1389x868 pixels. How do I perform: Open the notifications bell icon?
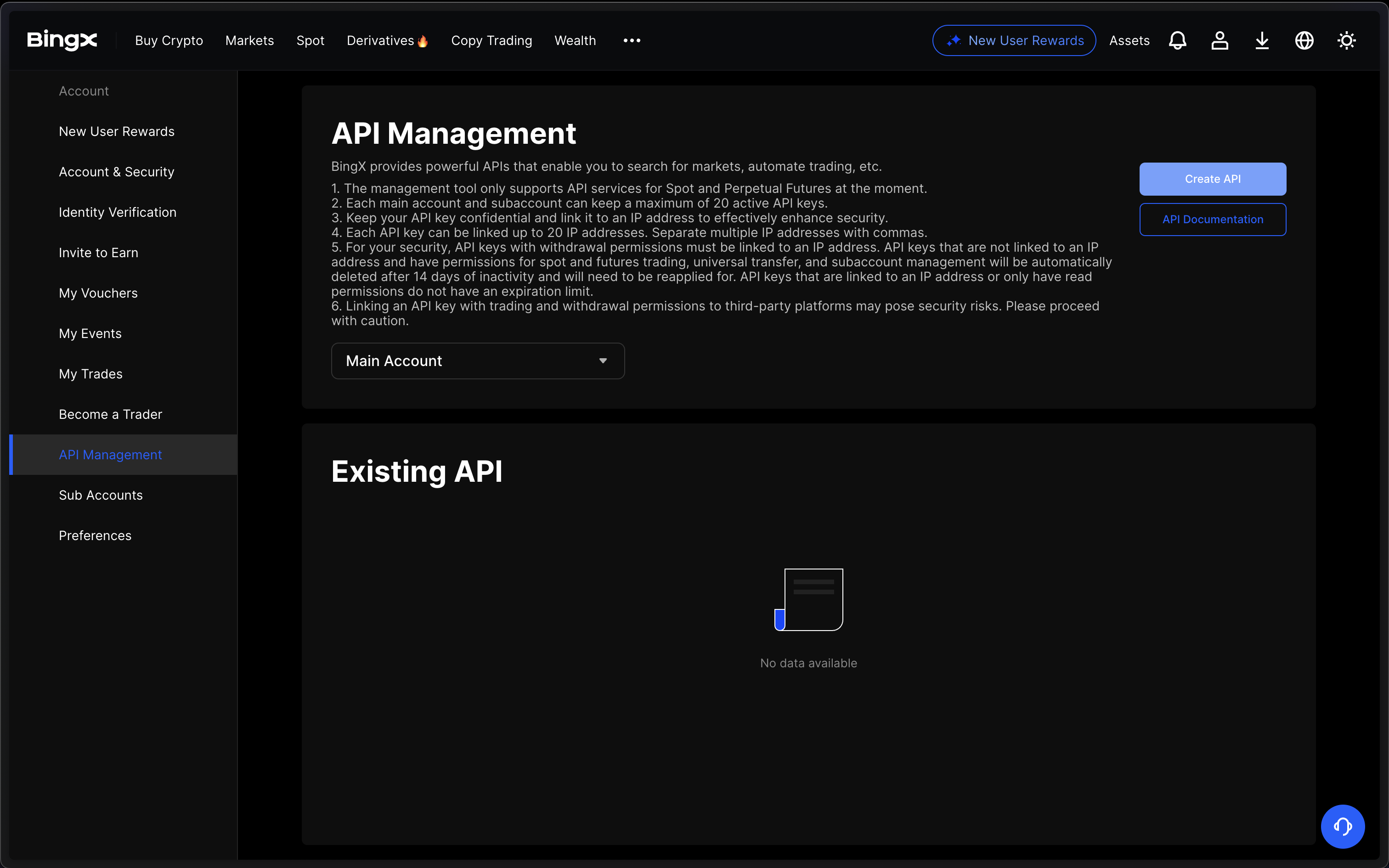pos(1177,40)
